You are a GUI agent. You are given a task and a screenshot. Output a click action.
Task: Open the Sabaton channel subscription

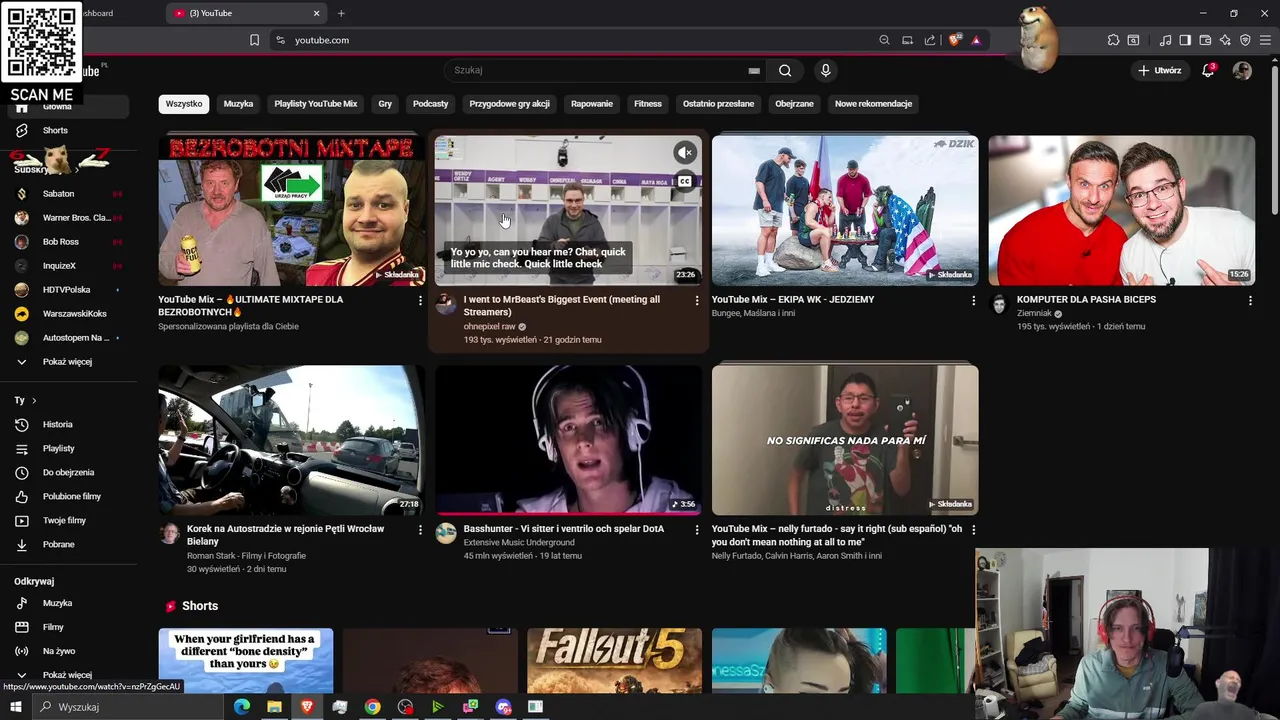pyautogui.click(x=58, y=193)
